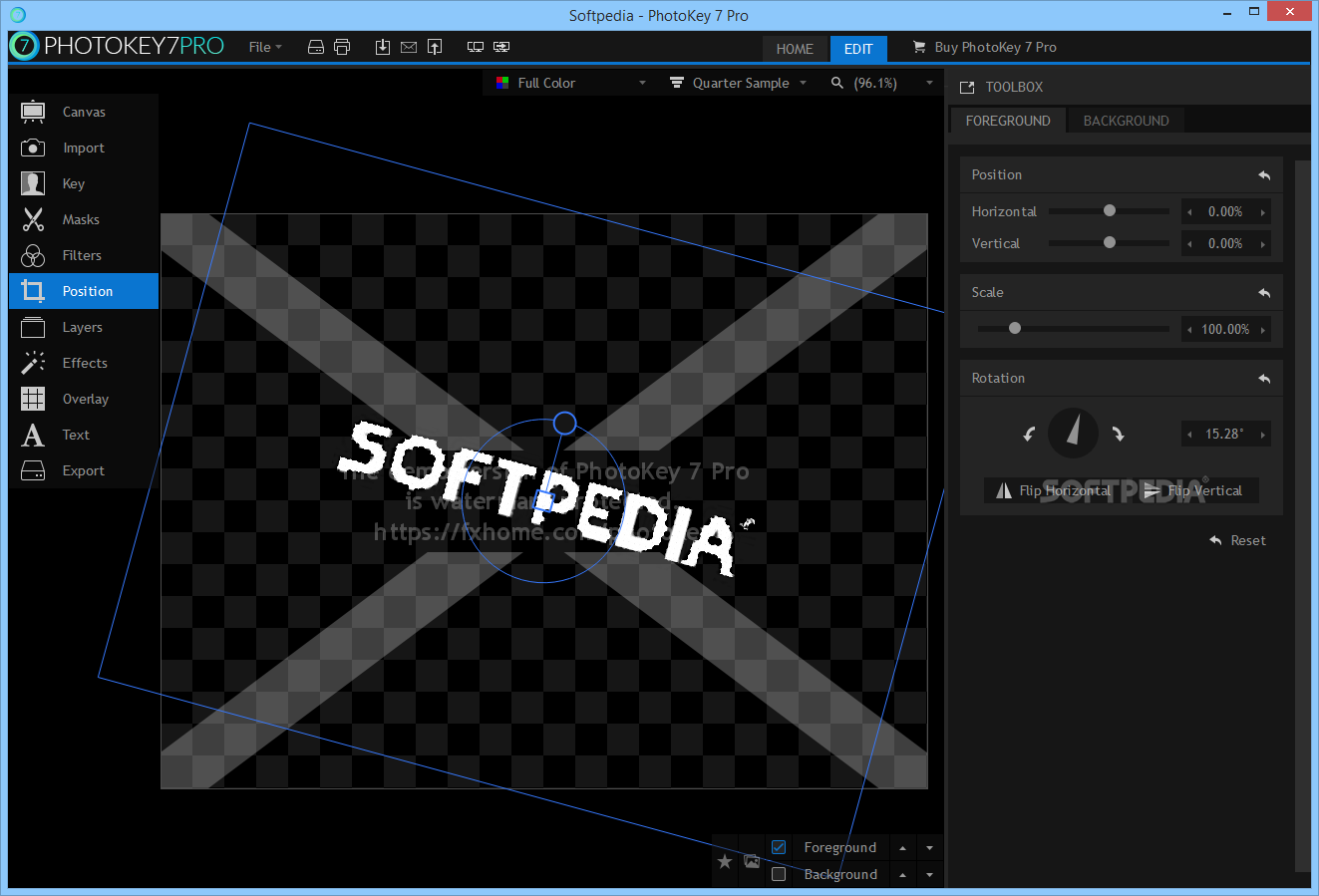Screen dimensions: 1319x896
Task: Click the Horizontal 0.00% value field
Action: pos(1225,212)
